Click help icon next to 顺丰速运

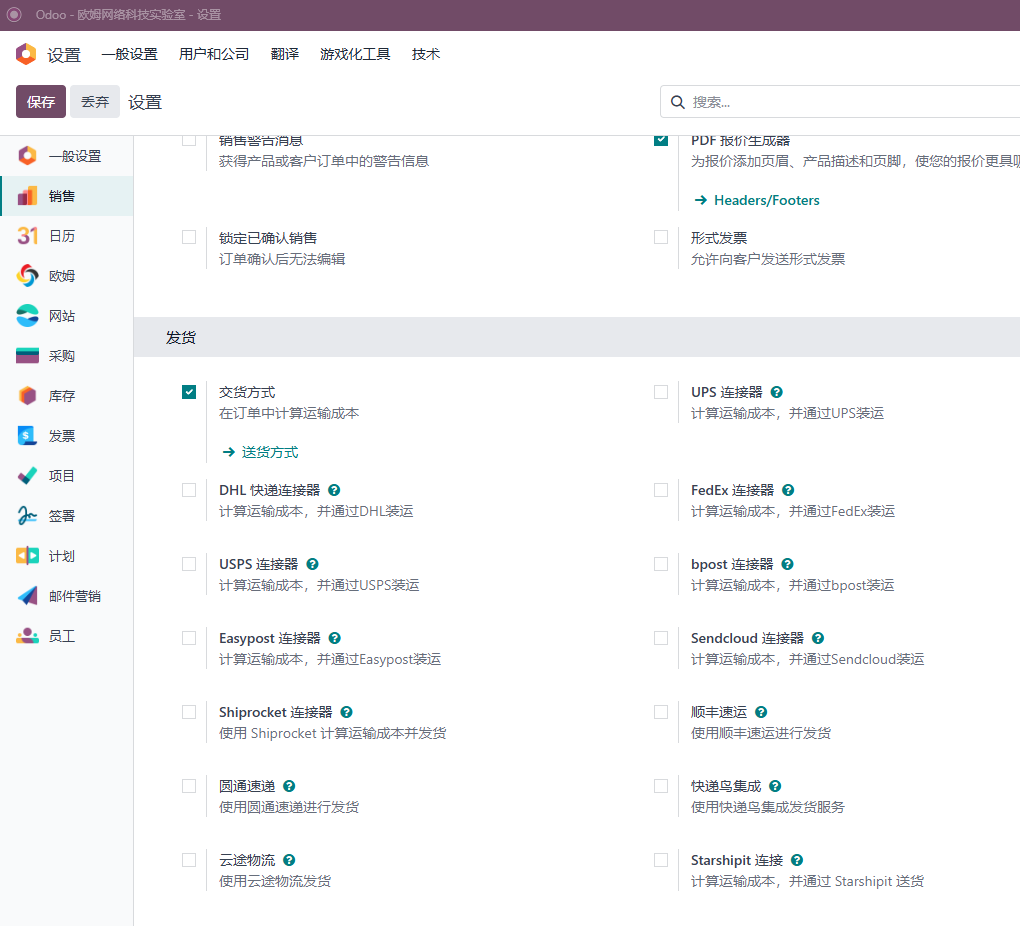(762, 712)
